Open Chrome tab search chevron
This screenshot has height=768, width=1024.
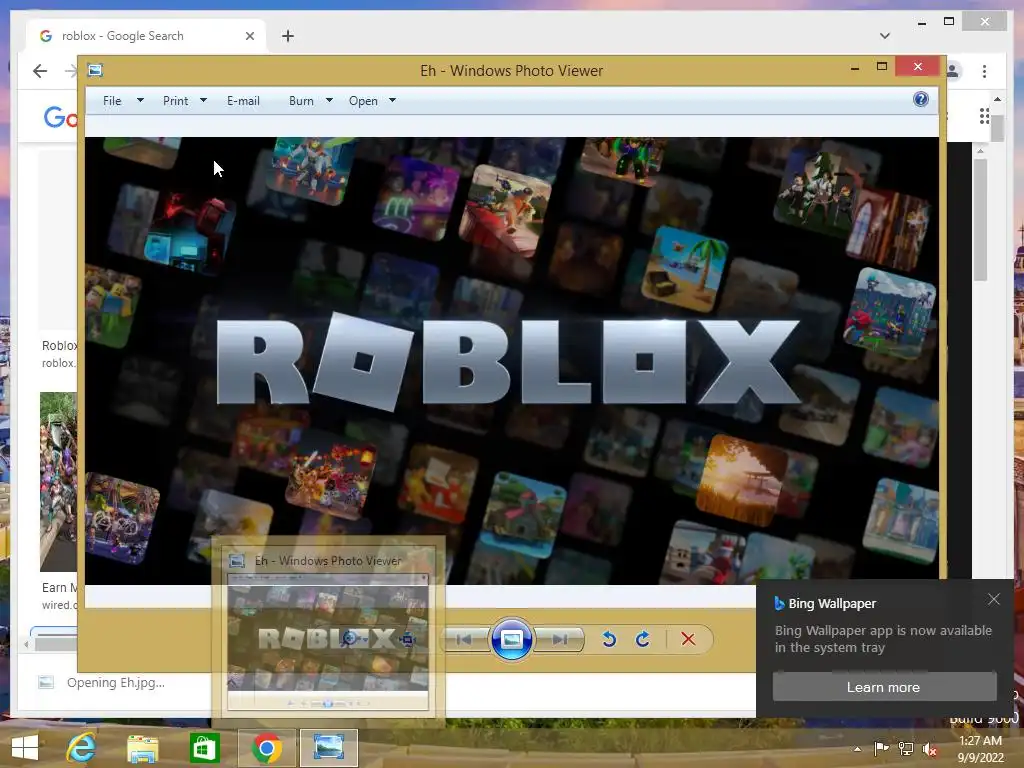(885, 36)
